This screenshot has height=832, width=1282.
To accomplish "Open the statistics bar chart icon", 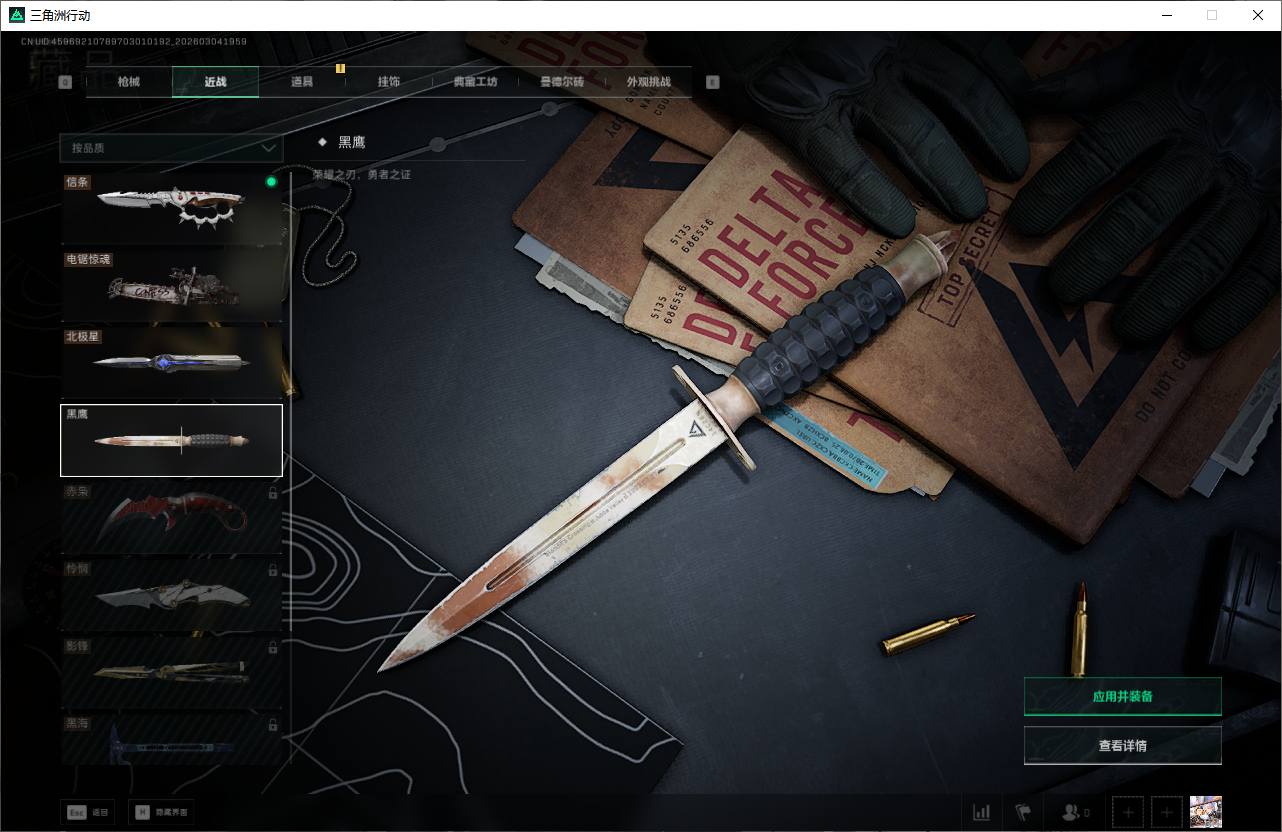I will [982, 812].
